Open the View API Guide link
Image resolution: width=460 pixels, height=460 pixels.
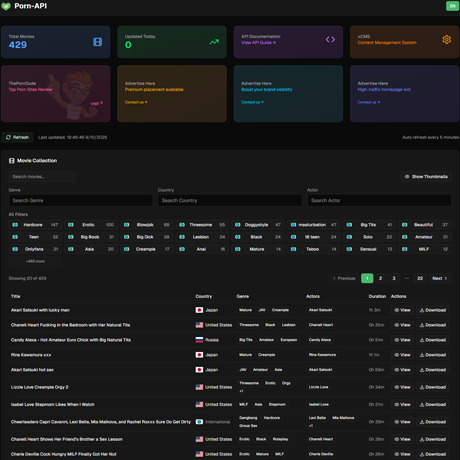click(258, 43)
